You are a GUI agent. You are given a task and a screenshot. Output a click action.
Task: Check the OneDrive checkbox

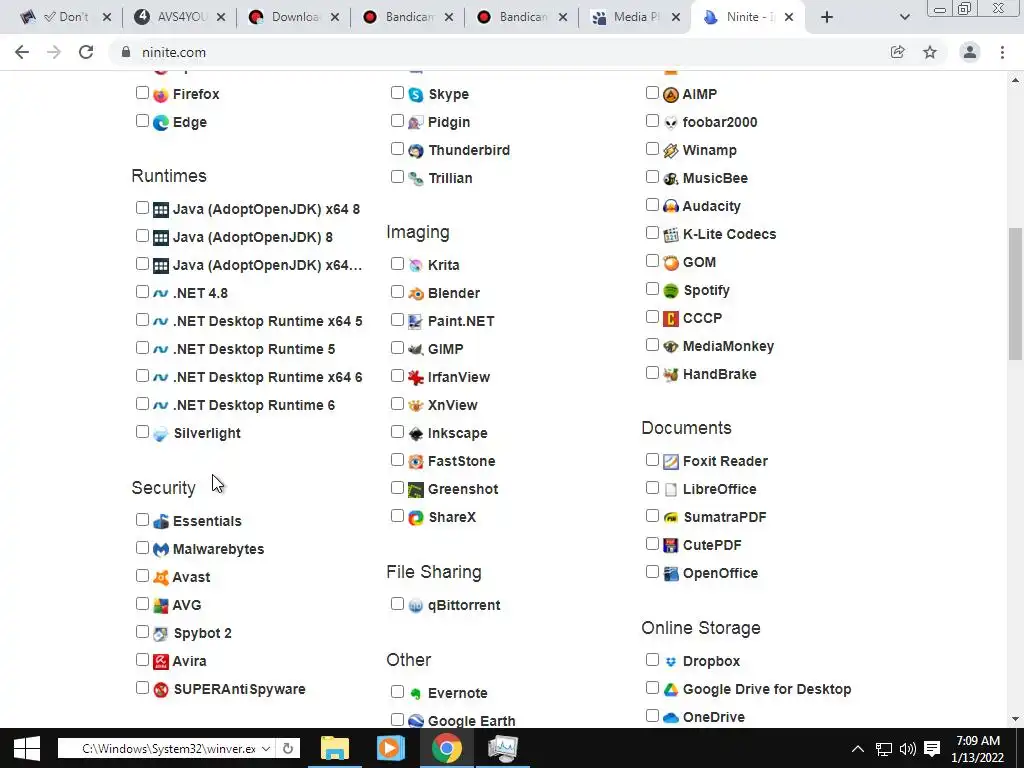pos(652,716)
